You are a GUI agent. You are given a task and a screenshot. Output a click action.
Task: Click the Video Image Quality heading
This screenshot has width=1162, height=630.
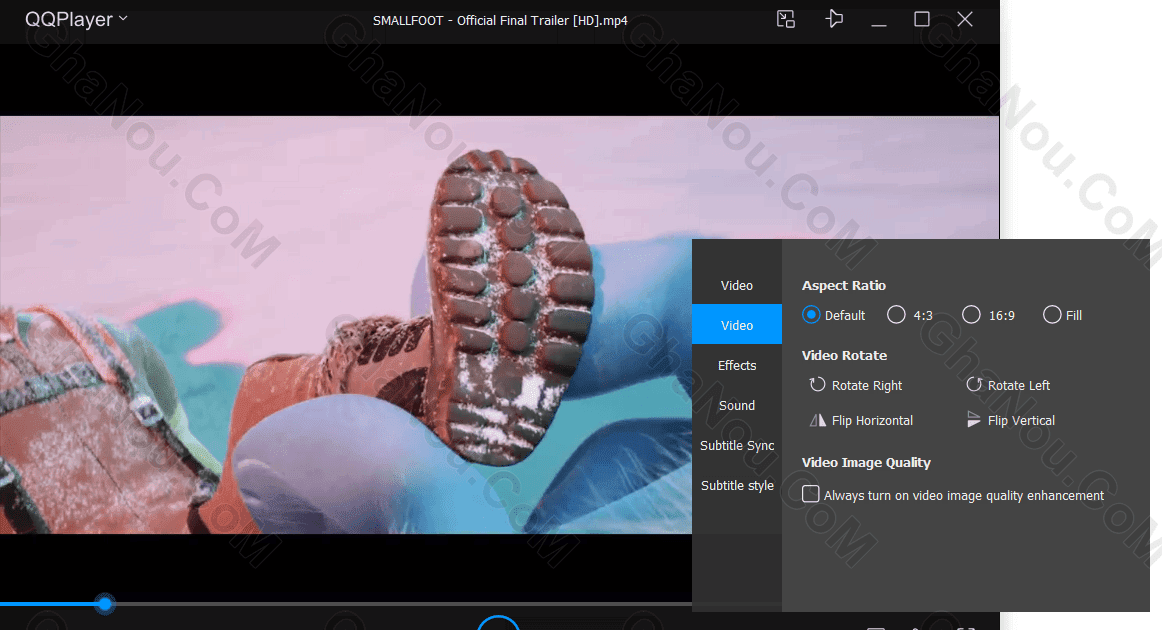[866, 462]
